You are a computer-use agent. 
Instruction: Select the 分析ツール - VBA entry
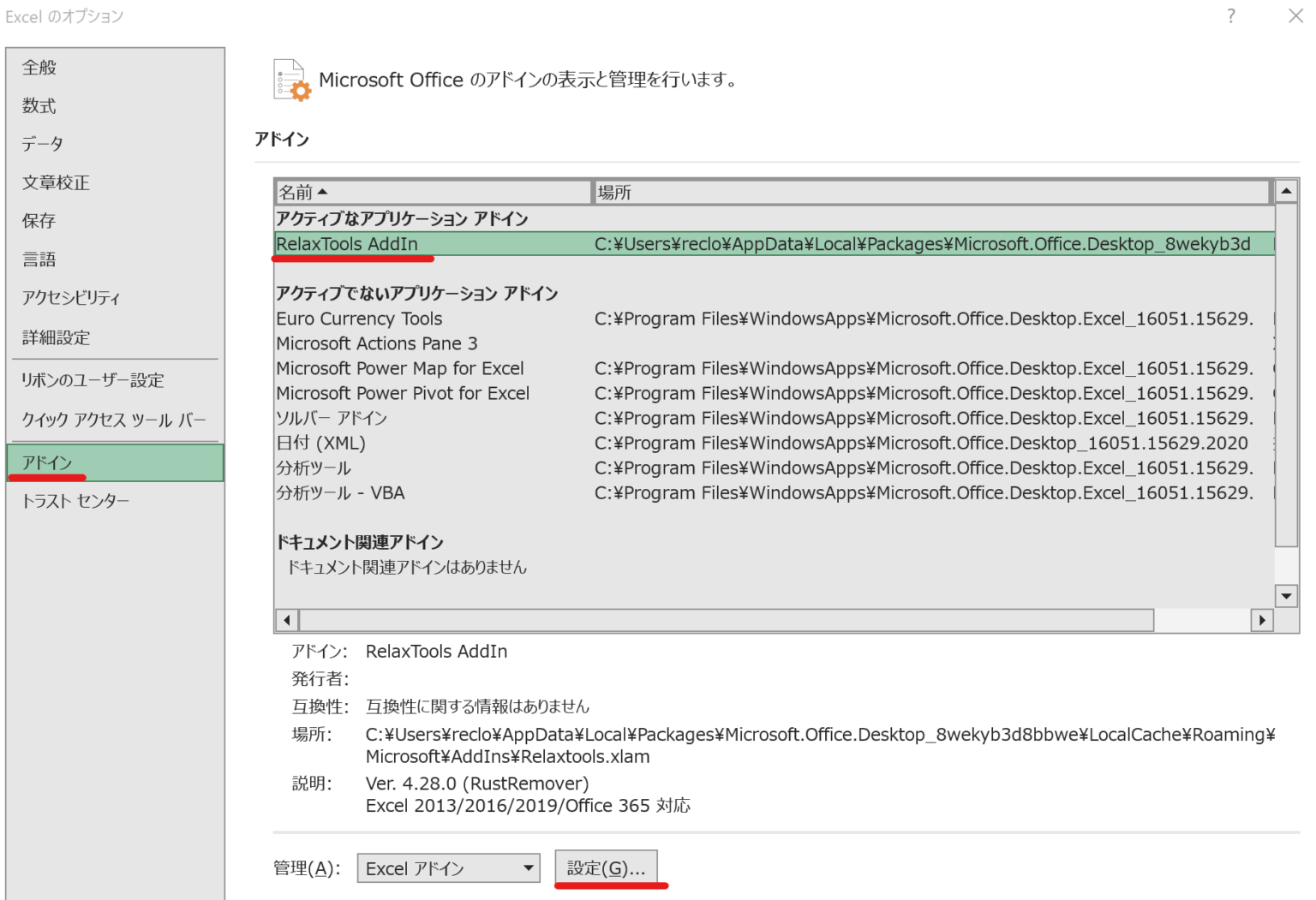[x=341, y=492]
